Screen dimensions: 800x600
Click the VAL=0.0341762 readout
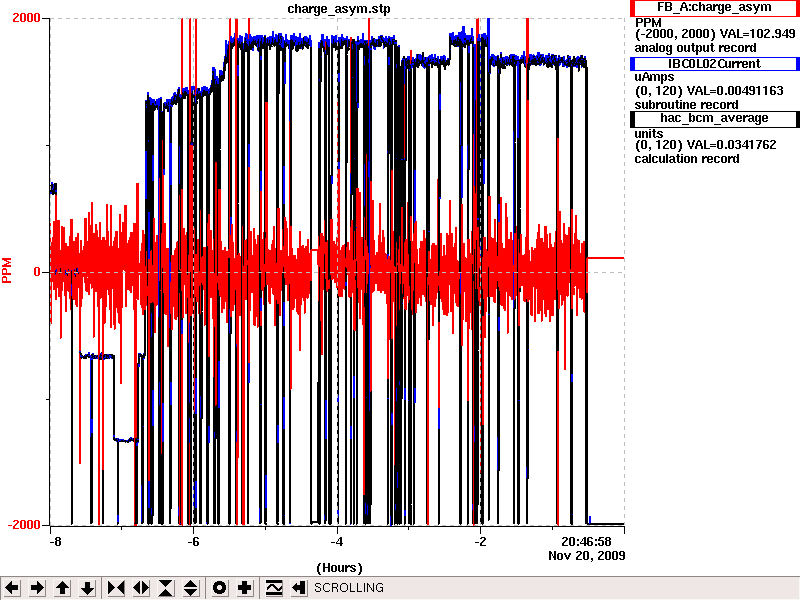[732, 145]
